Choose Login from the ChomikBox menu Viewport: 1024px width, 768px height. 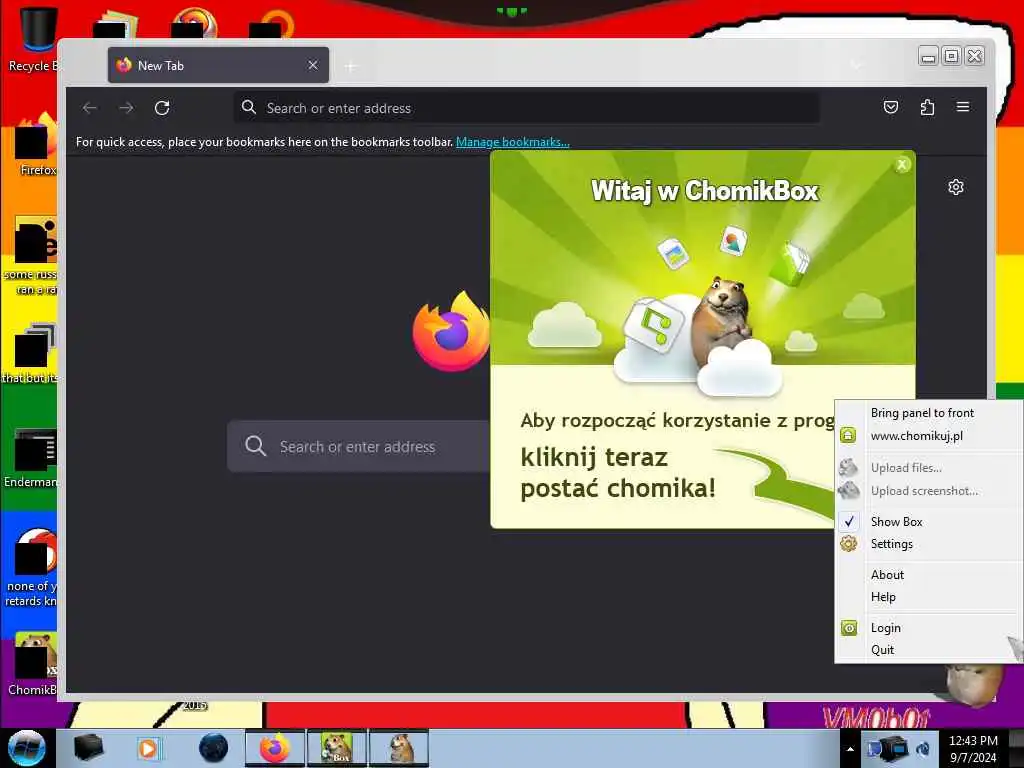coord(929,628)
